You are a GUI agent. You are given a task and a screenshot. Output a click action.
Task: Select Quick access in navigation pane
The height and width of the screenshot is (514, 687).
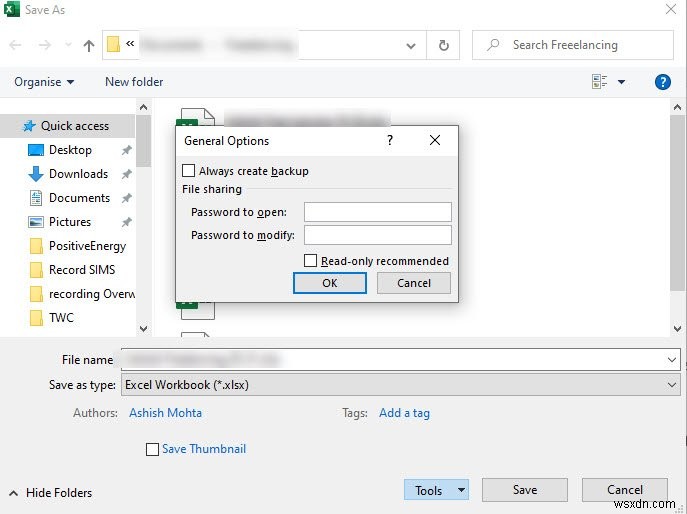click(x=68, y=126)
